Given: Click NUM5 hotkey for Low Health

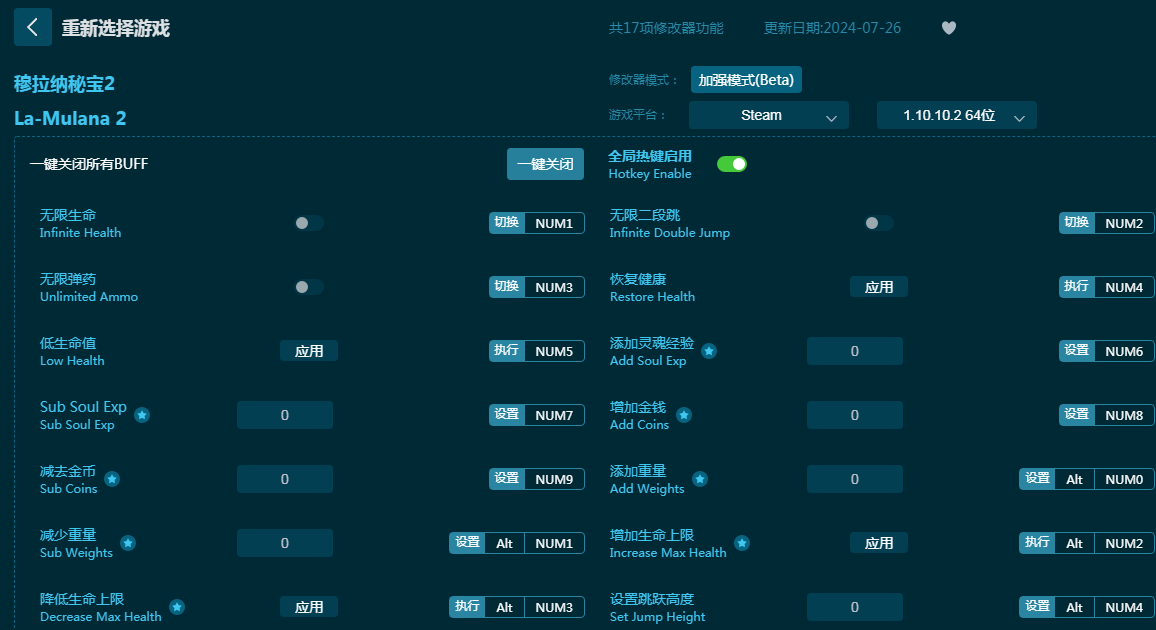Looking at the screenshot, I should point(554,351).
